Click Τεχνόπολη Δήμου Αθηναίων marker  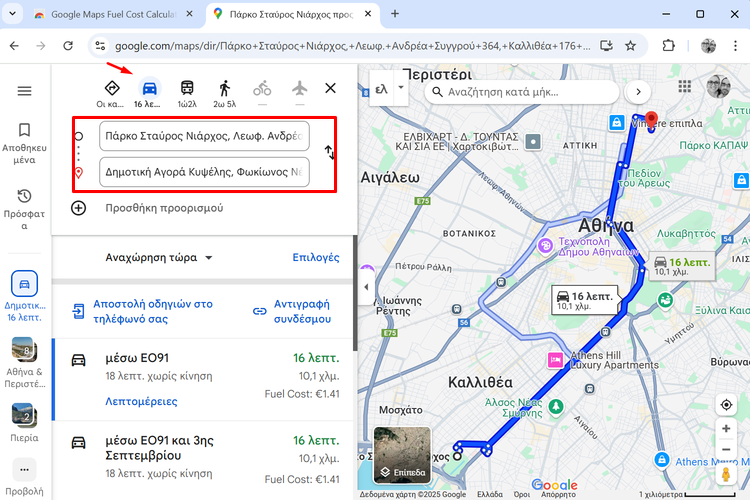click(x=545, y=245)
